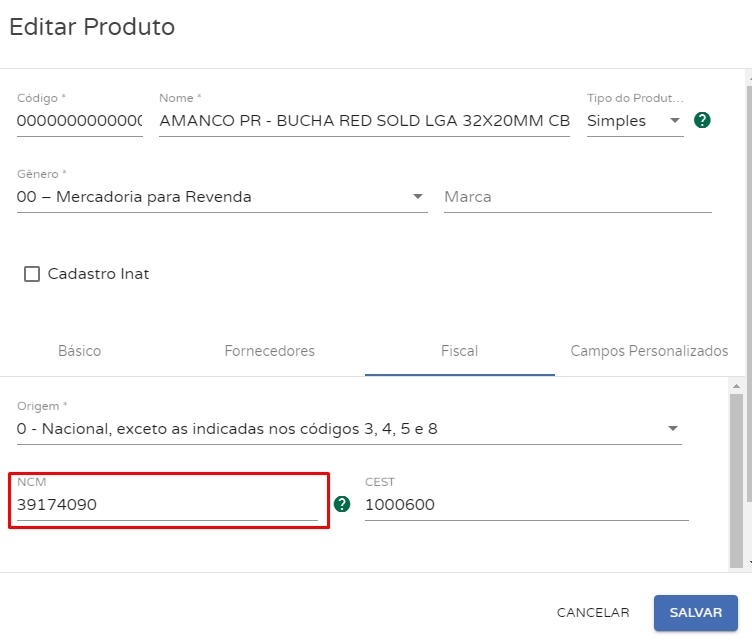Click the dialog scrollbar down arrow
The height and width of the screenshot is (642, 752).
click(748, 564)
